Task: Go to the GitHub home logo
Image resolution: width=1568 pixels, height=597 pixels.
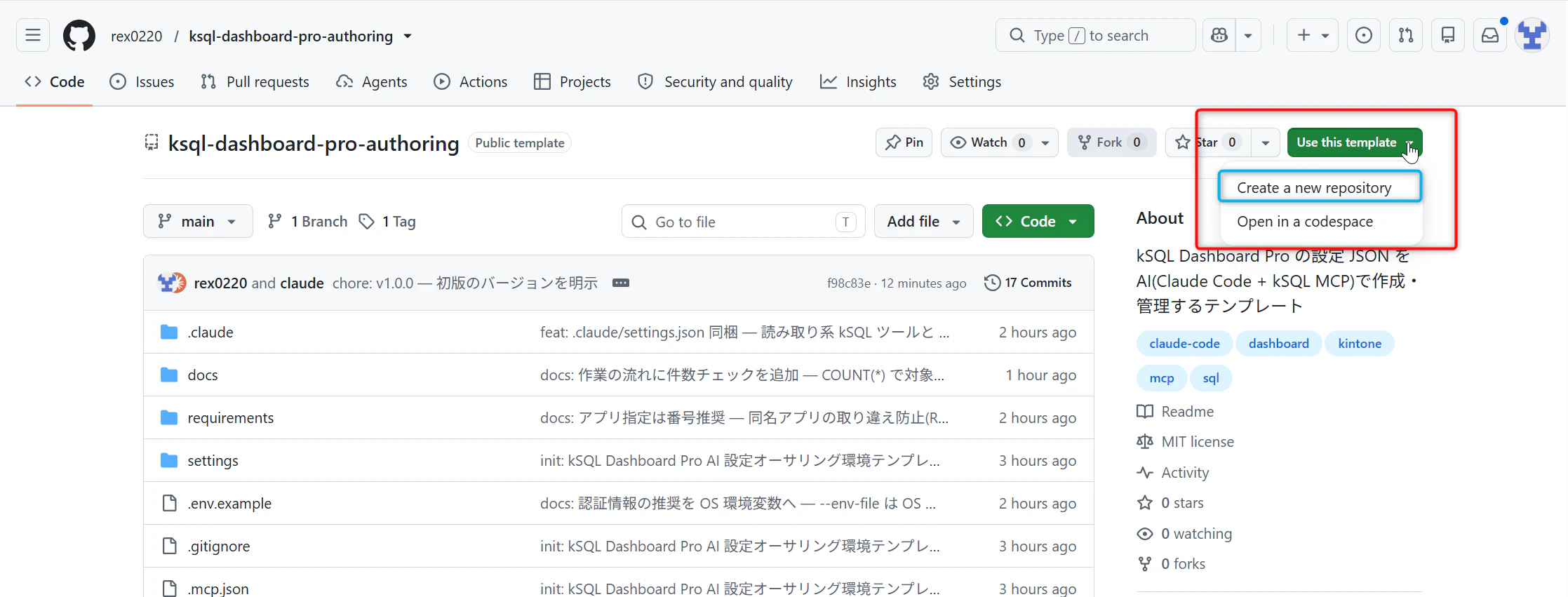Action: [79, 35]
